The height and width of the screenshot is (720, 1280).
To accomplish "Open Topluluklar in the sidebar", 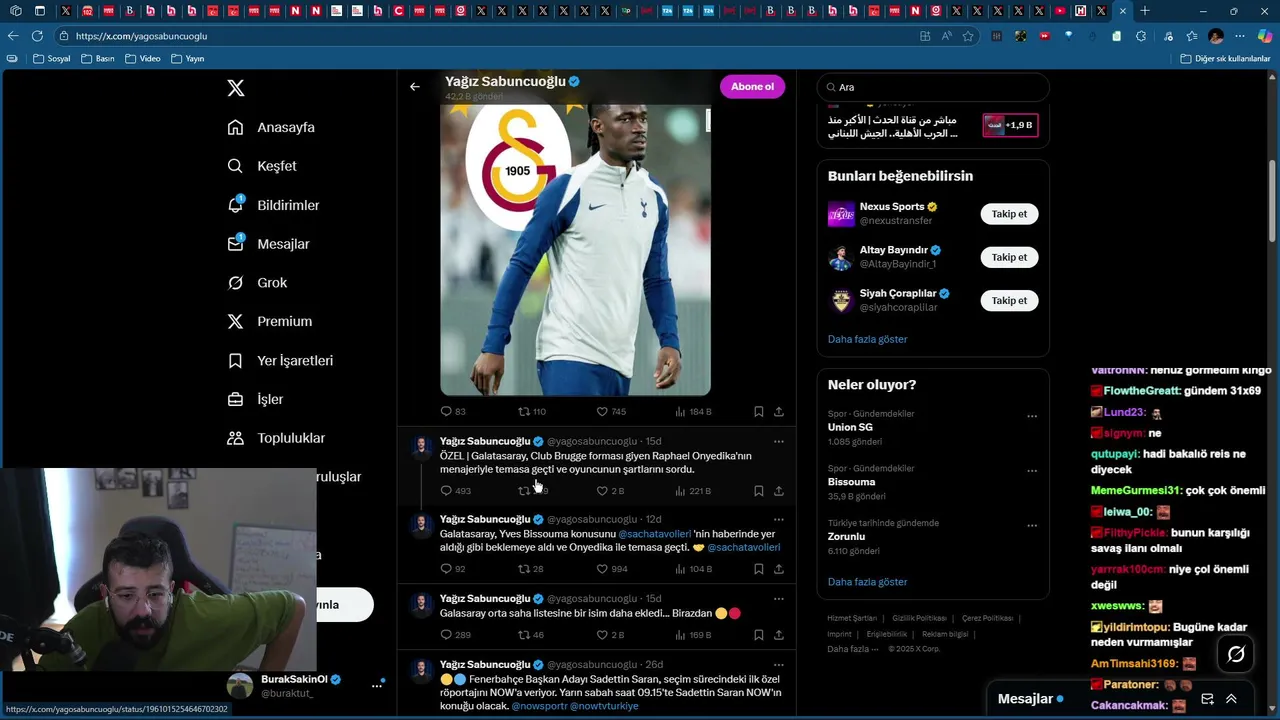I will pos(277,438).
